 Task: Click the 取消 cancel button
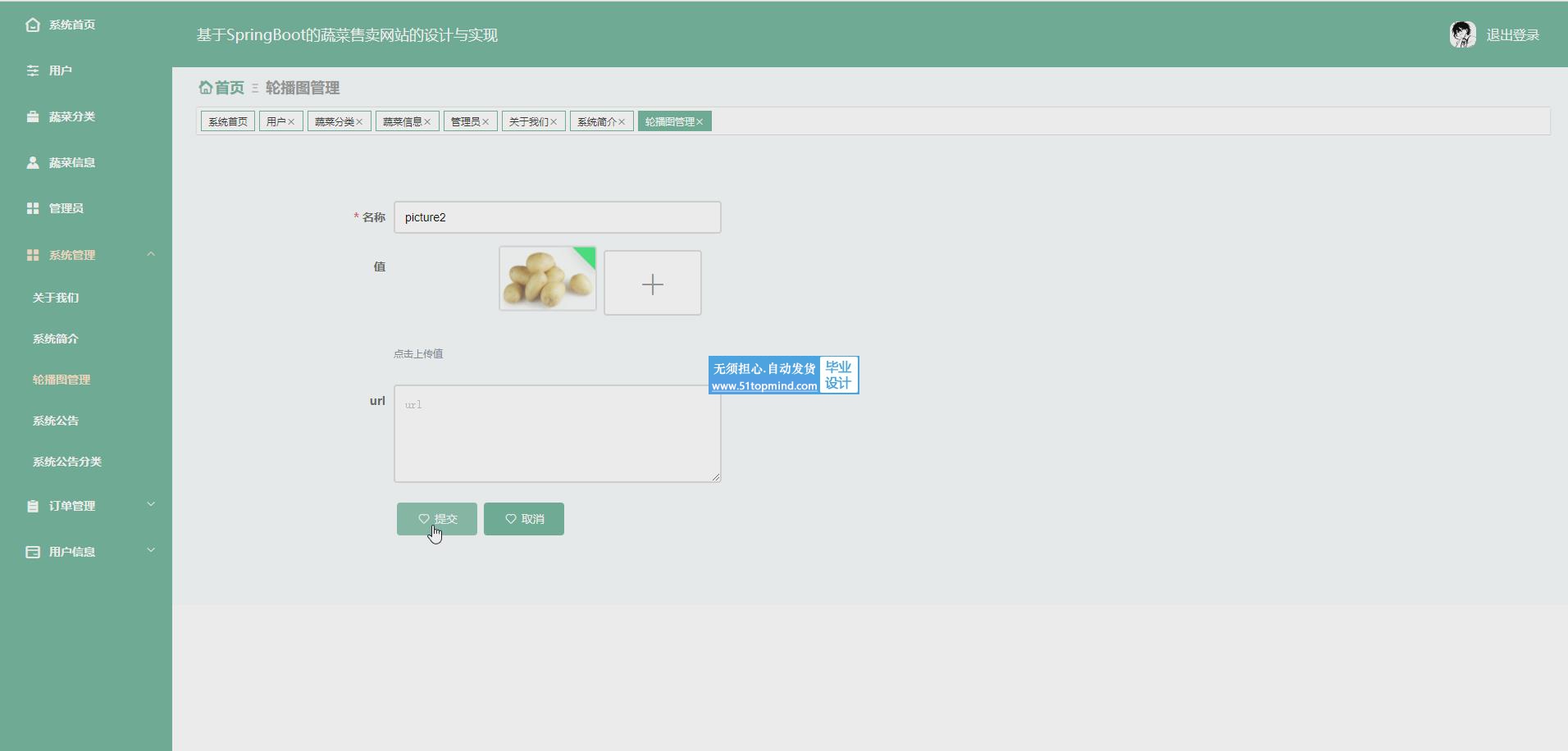click(524, 519)
